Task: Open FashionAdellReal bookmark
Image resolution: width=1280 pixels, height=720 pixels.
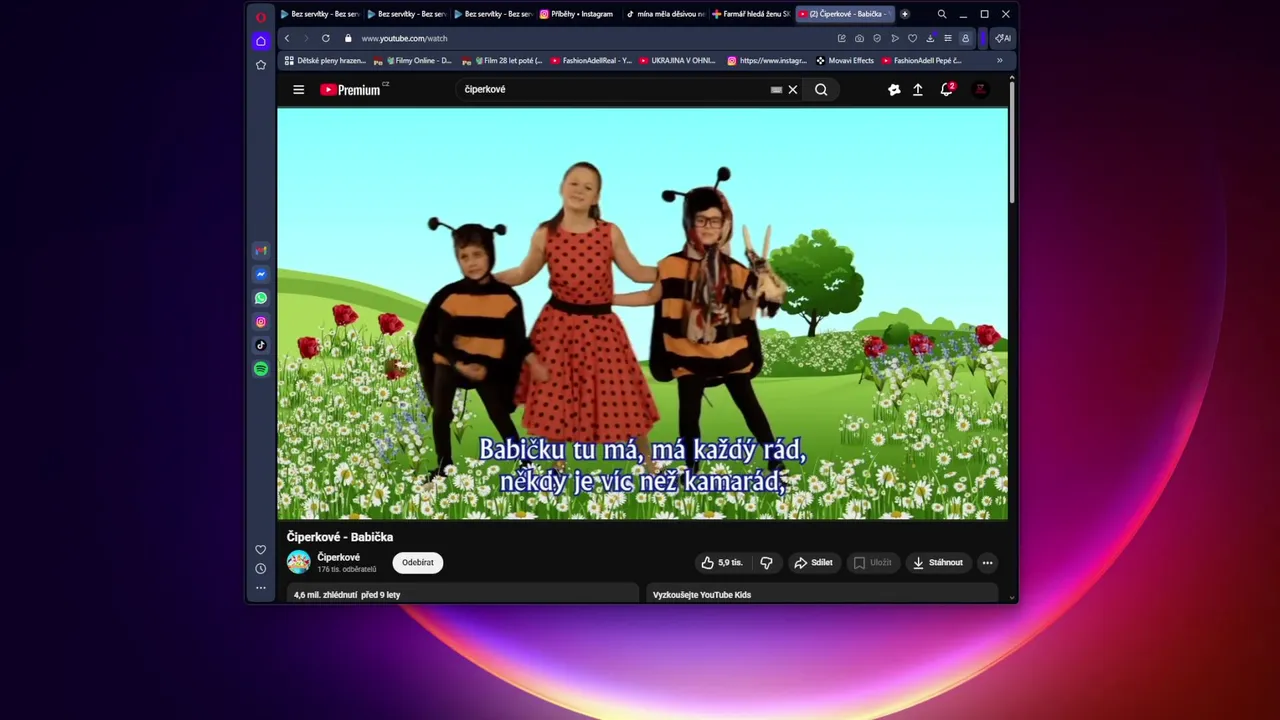Action: (591, 60)
